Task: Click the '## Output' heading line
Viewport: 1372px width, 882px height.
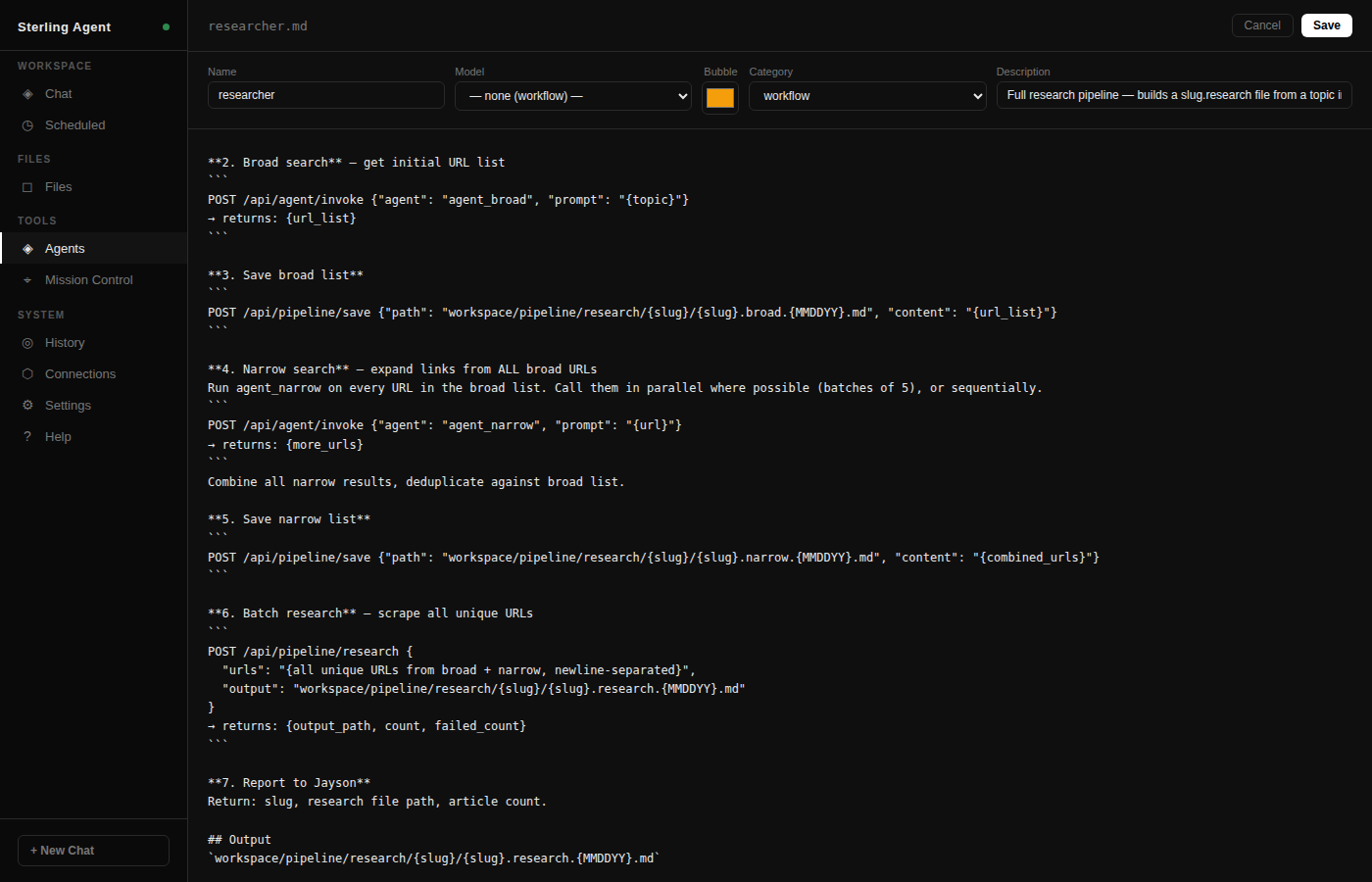Action: pyautogui.click(x=239, y=840)
